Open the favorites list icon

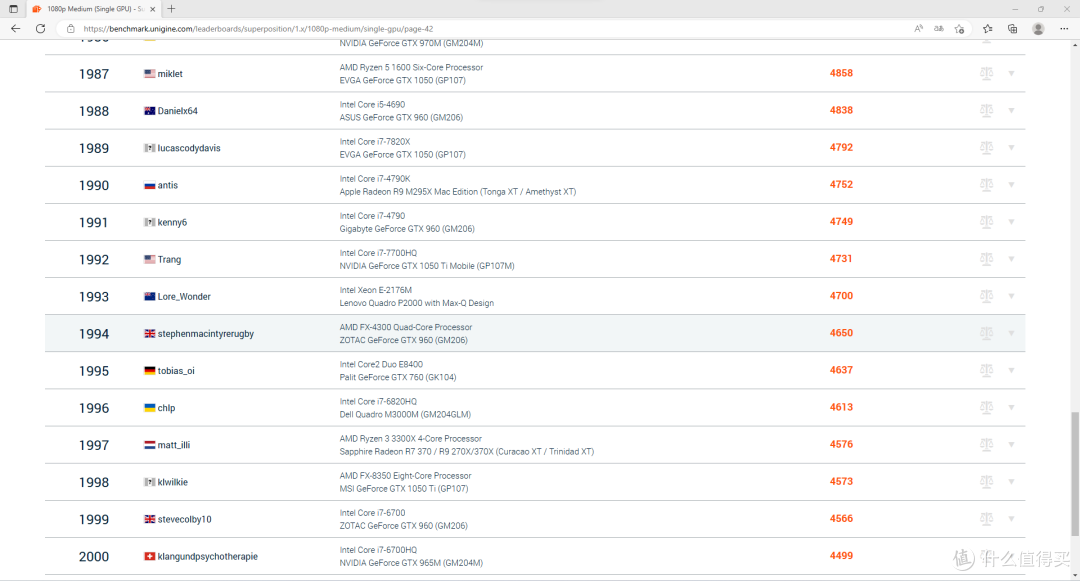coord(988,29)
